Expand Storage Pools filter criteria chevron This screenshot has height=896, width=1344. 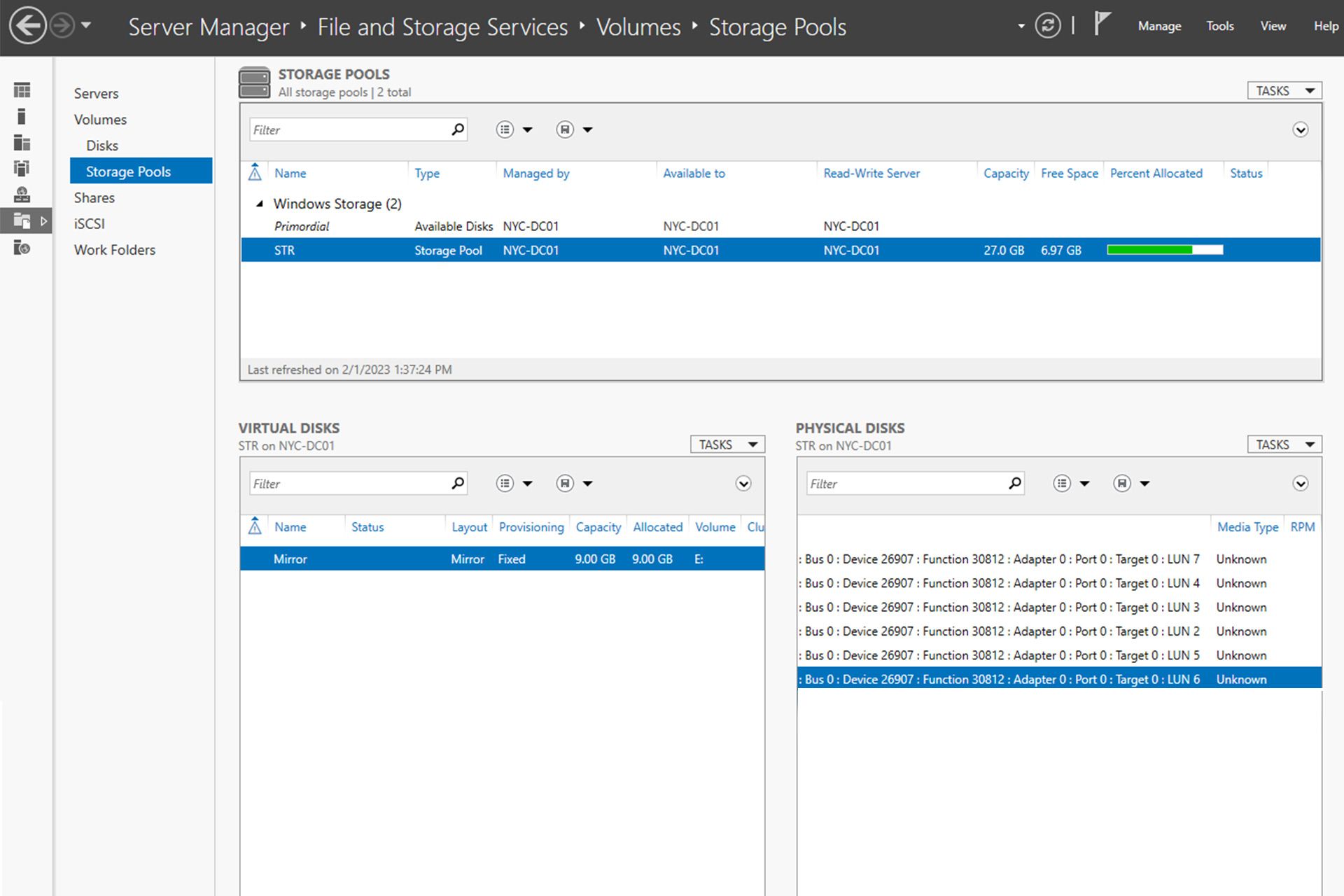tap(1300, 130)
